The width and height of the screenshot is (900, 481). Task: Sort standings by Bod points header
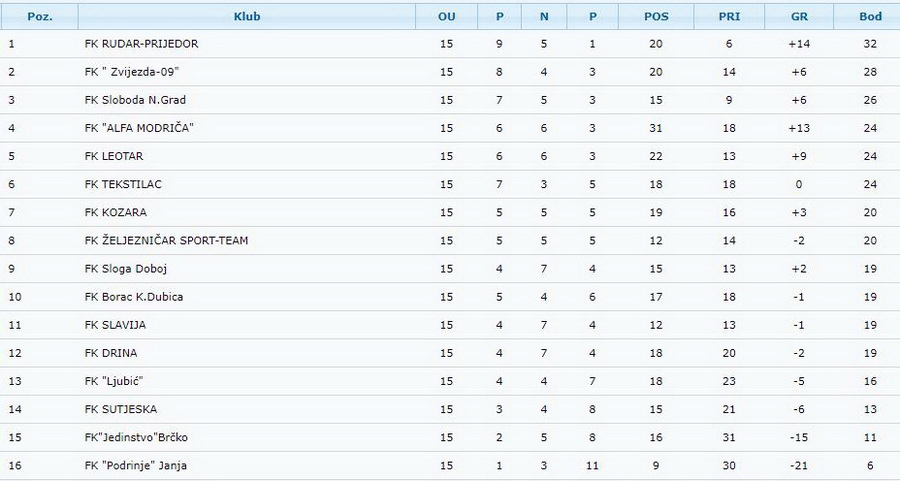[x=870, y=17]
